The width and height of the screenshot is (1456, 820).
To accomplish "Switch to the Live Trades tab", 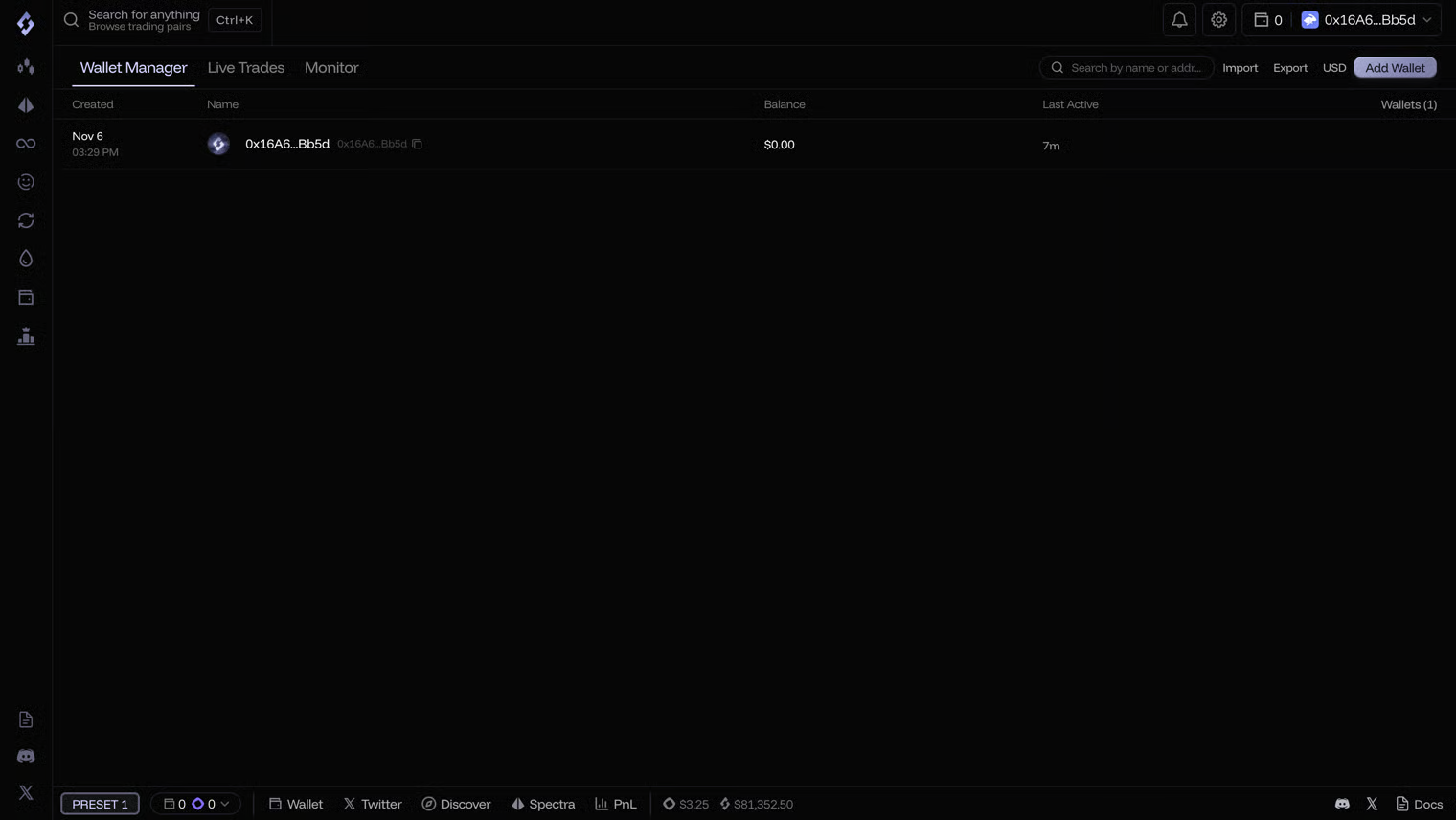I will (x=246, y=68).
